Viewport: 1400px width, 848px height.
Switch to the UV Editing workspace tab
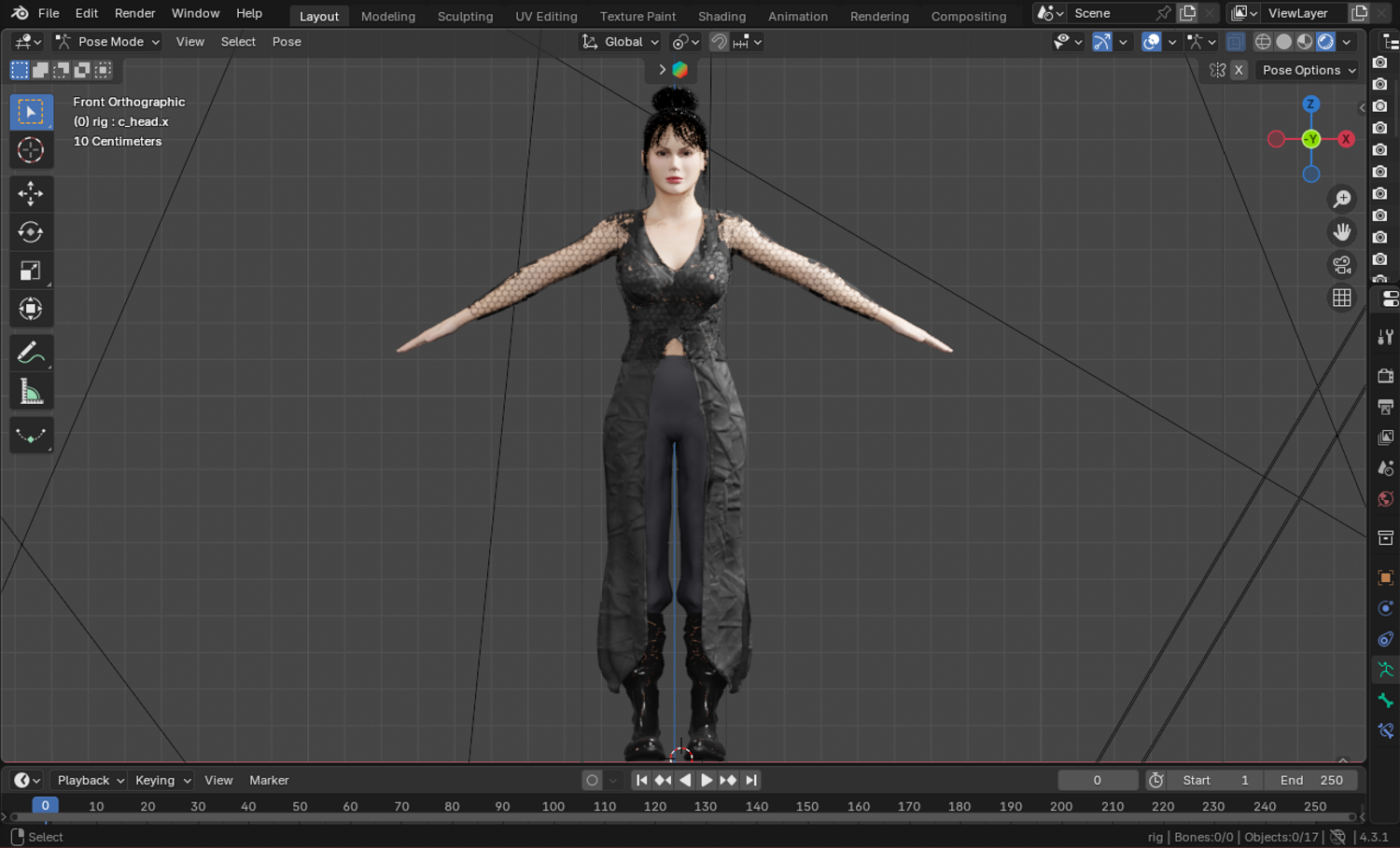[546, 16]
